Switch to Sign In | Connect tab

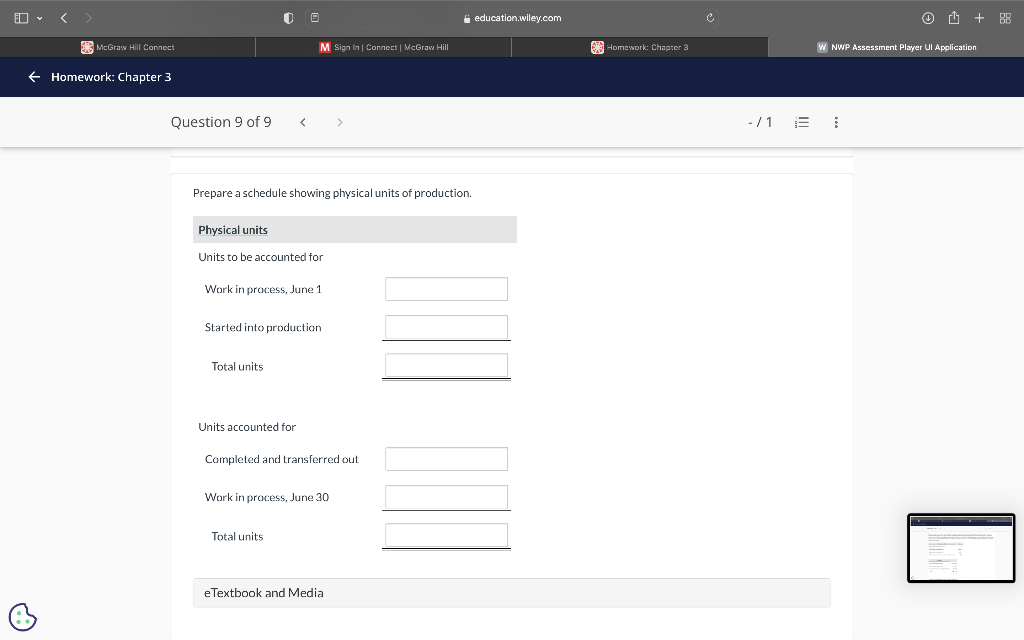point(383,47)
